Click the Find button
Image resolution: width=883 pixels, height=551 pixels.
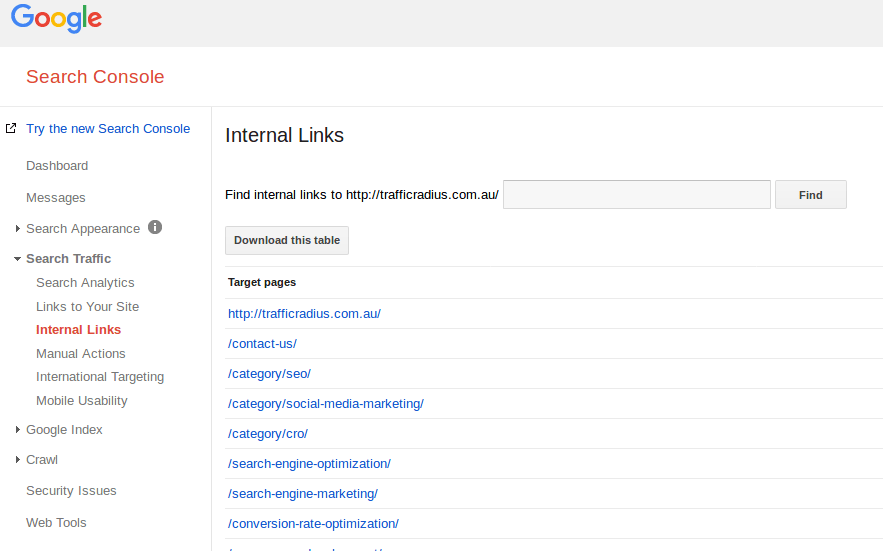point(810,194)
